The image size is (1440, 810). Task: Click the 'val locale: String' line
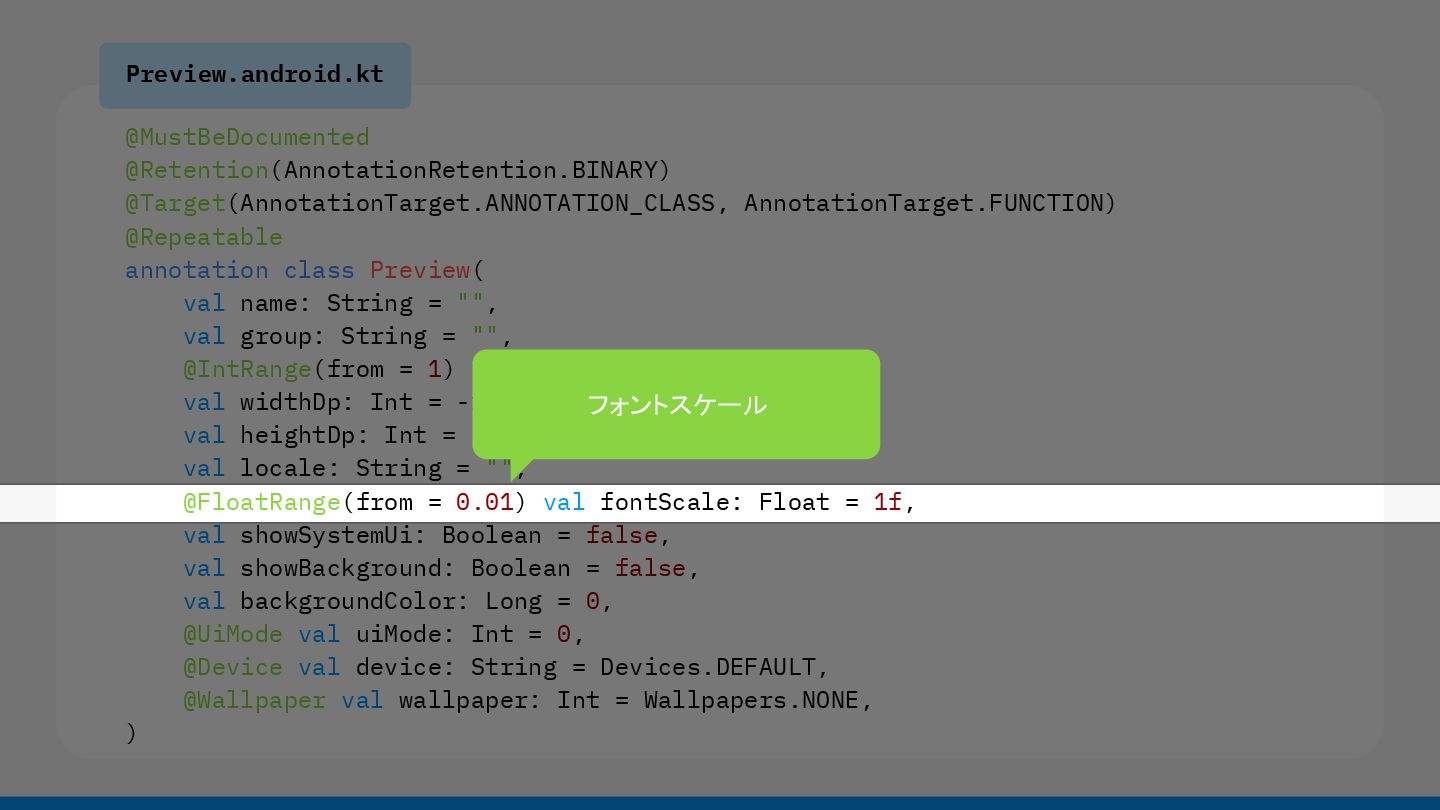(x=355, y=468)
